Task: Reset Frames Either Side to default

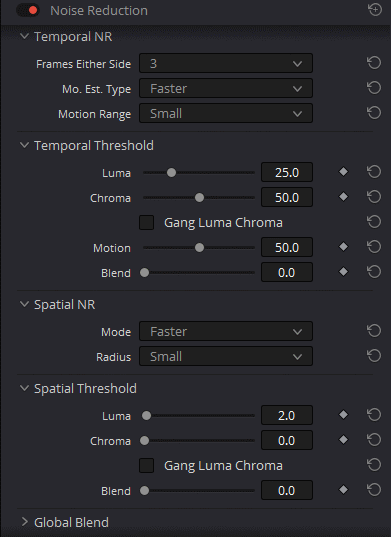Action: pos(374,63)
